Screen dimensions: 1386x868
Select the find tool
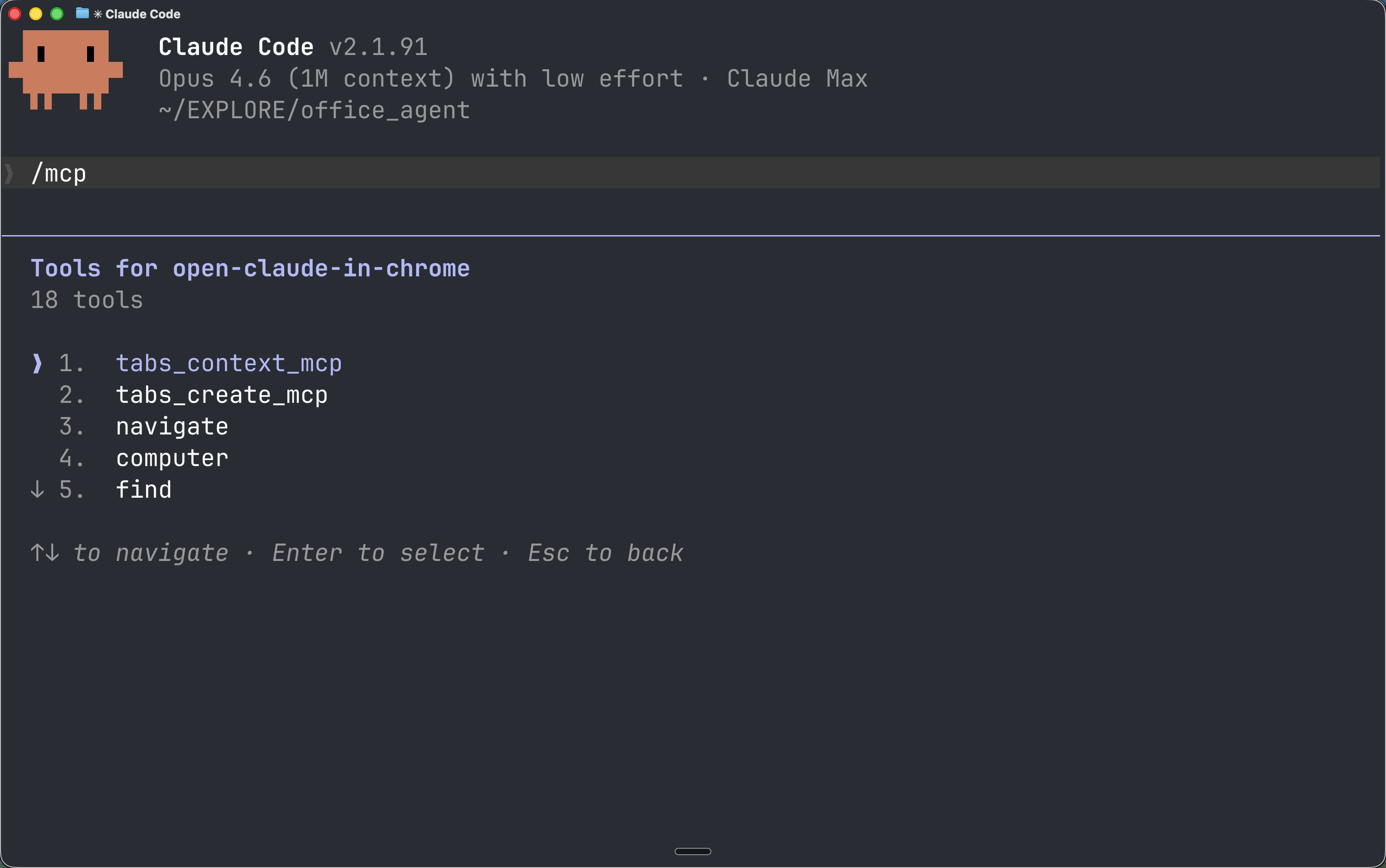point(143,489)
